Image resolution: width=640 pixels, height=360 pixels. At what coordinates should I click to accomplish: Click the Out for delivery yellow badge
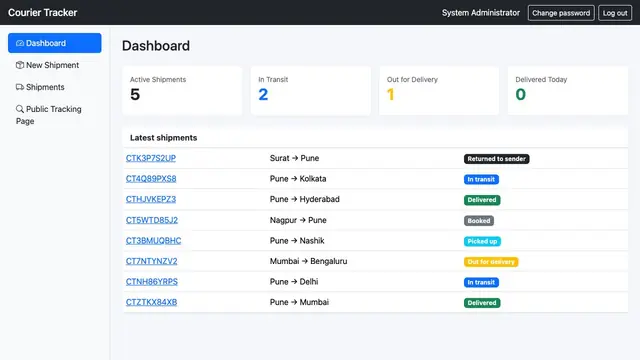[491, 262]
